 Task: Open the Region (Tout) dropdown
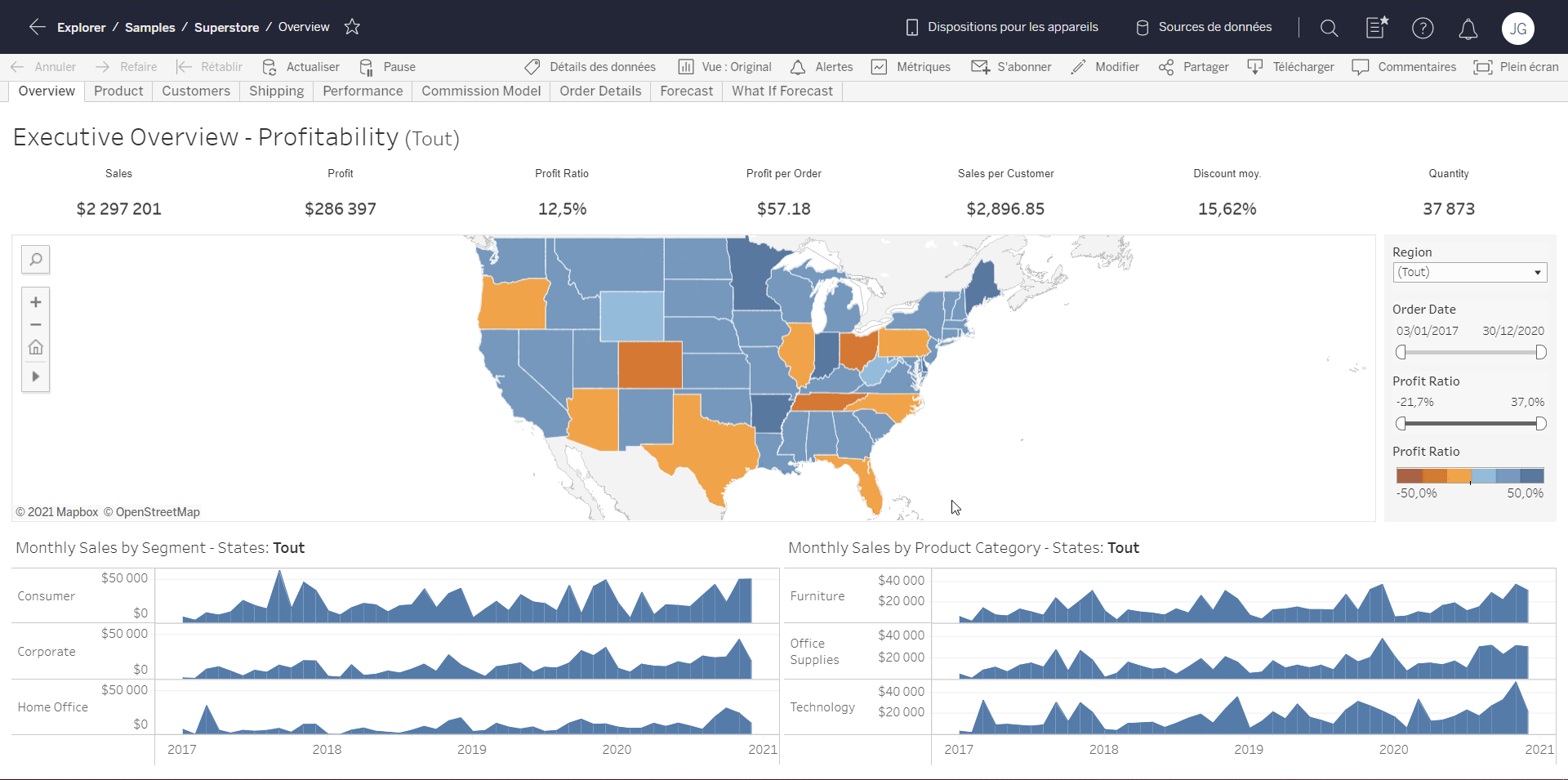point(1469,273)
